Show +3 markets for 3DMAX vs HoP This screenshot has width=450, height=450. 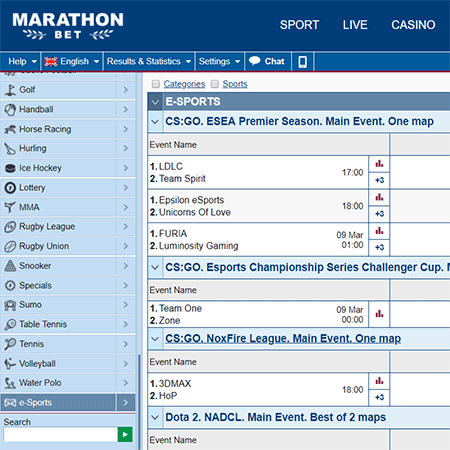pyautogui.click(x=379, y=397)
